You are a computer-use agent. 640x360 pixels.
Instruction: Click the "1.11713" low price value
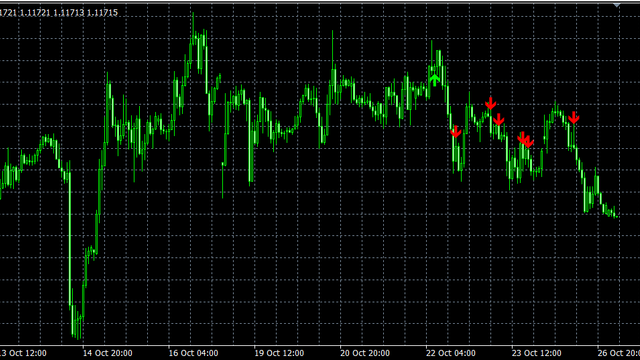[69, 13]
